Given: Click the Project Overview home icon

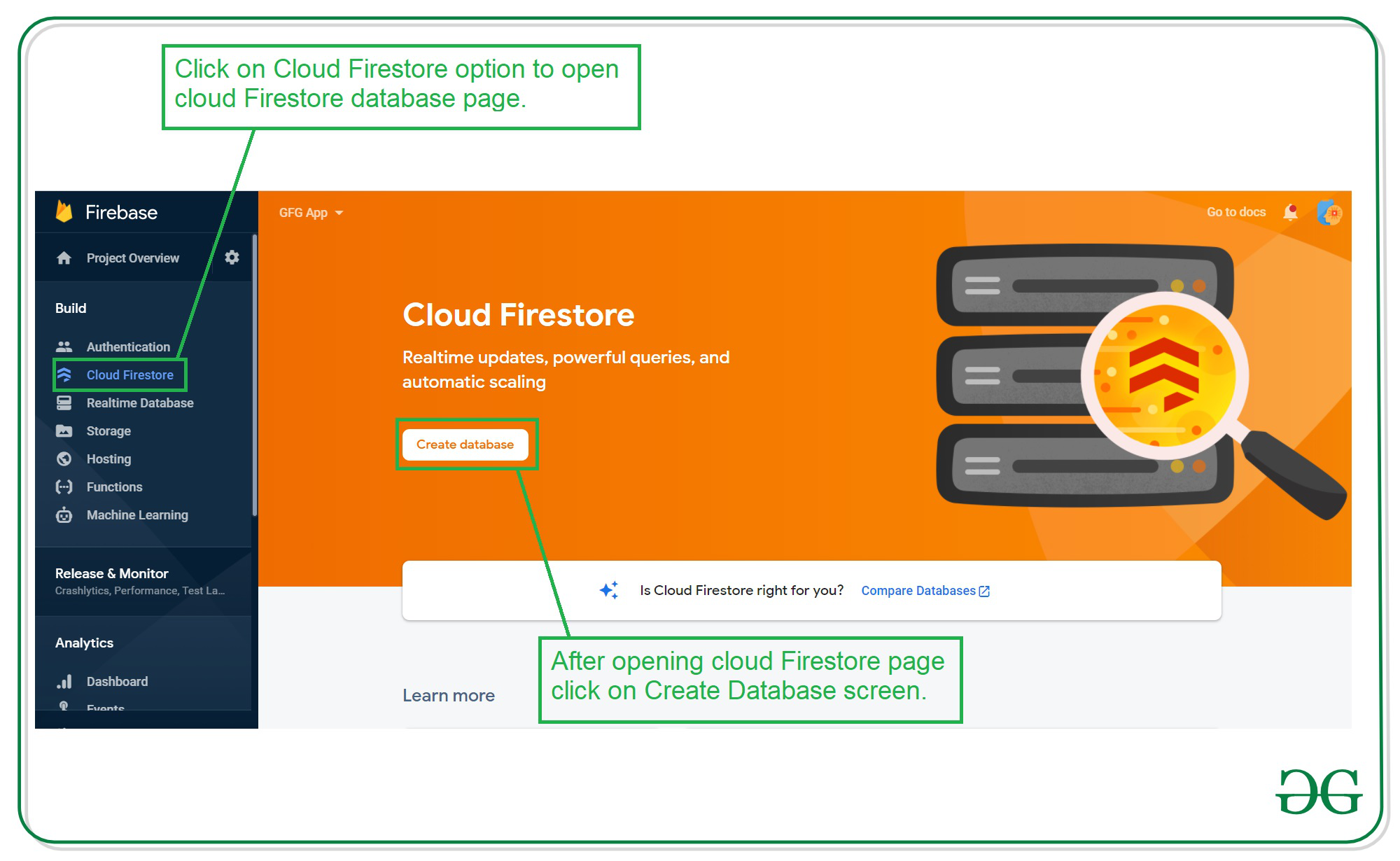Looking at the screenshot, I should 64,258.
